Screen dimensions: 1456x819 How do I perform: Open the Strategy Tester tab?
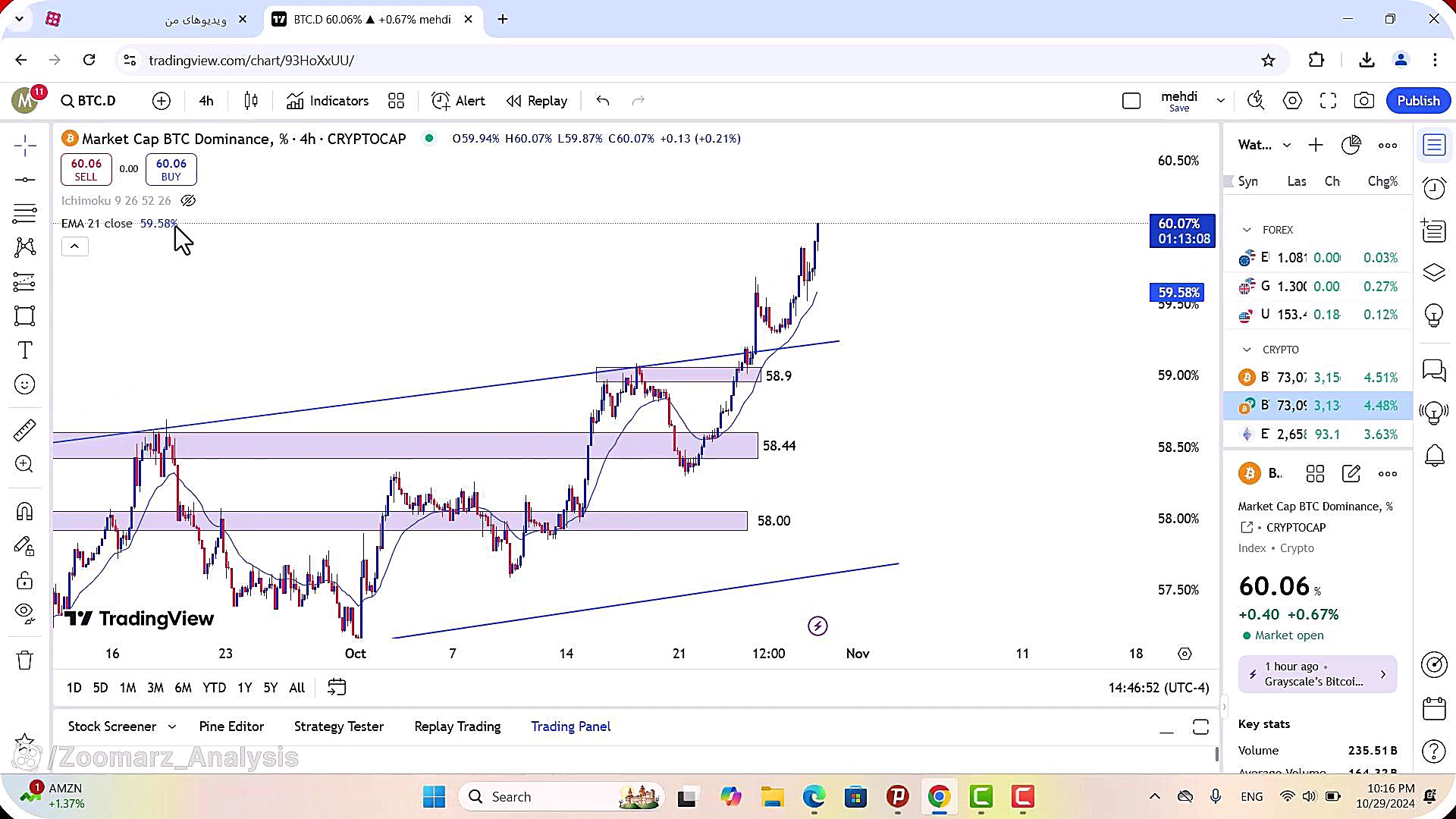point(339,726)
